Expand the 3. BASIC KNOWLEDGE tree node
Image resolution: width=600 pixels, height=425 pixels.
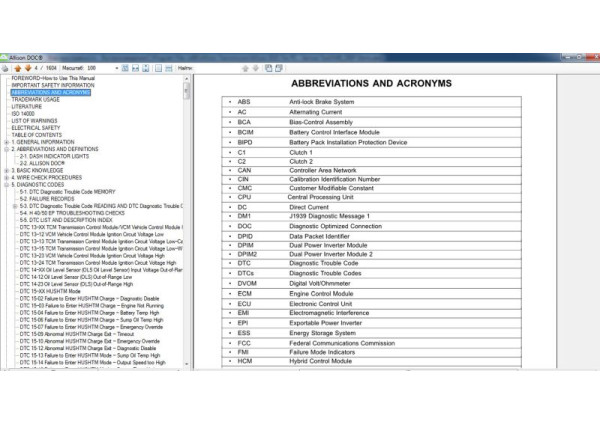pyautogui.click(x=5, y=170)
